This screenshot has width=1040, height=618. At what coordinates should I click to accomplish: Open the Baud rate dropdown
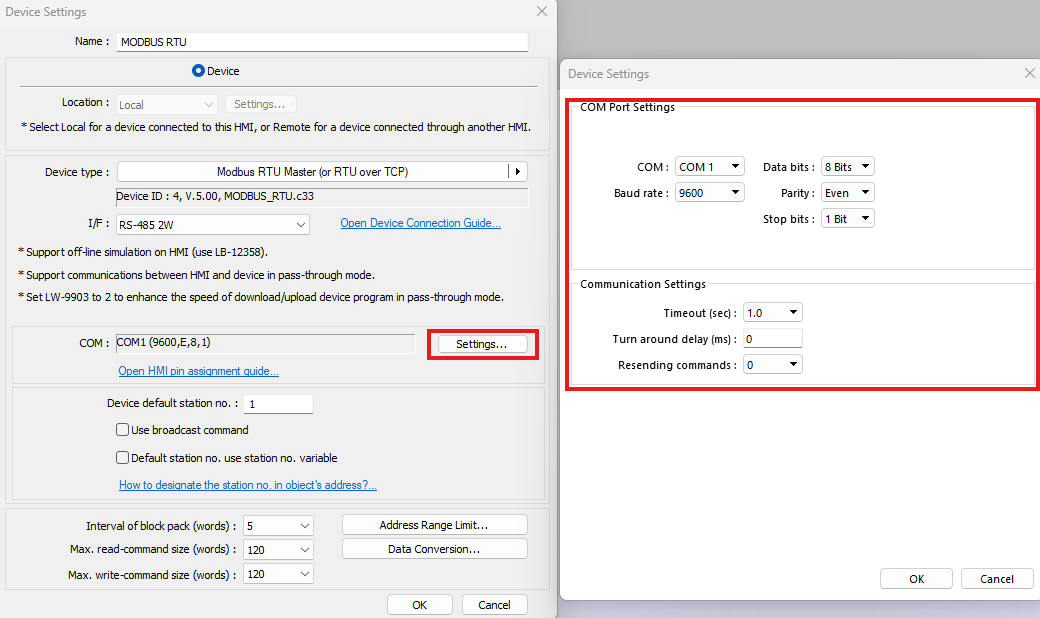[709, 193]
